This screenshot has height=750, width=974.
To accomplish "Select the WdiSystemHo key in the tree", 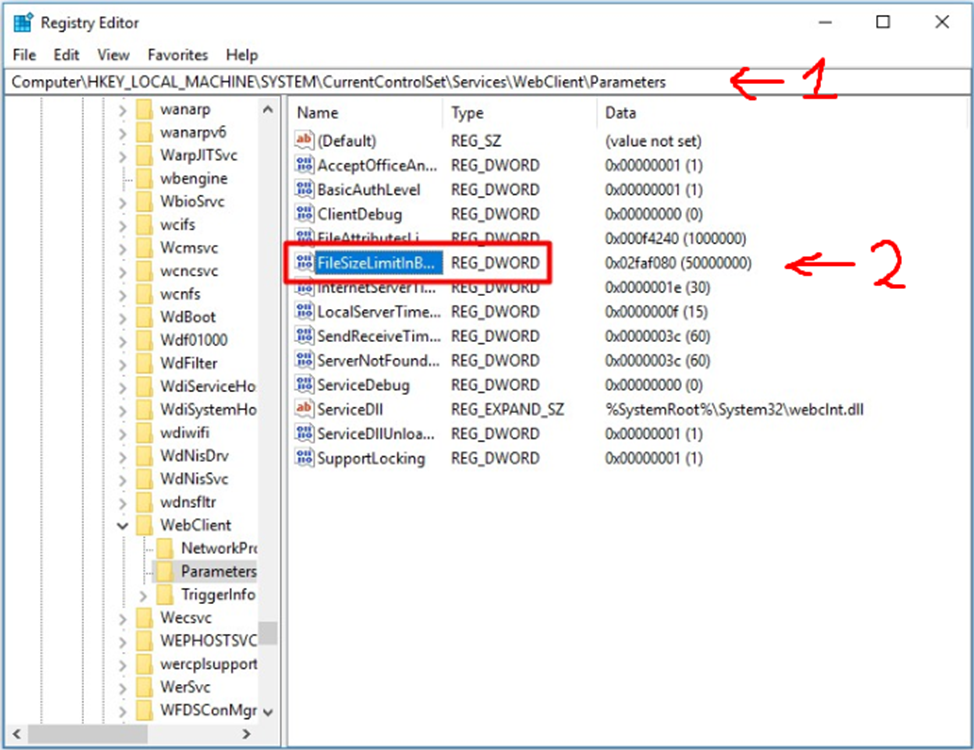I will 208,409.
